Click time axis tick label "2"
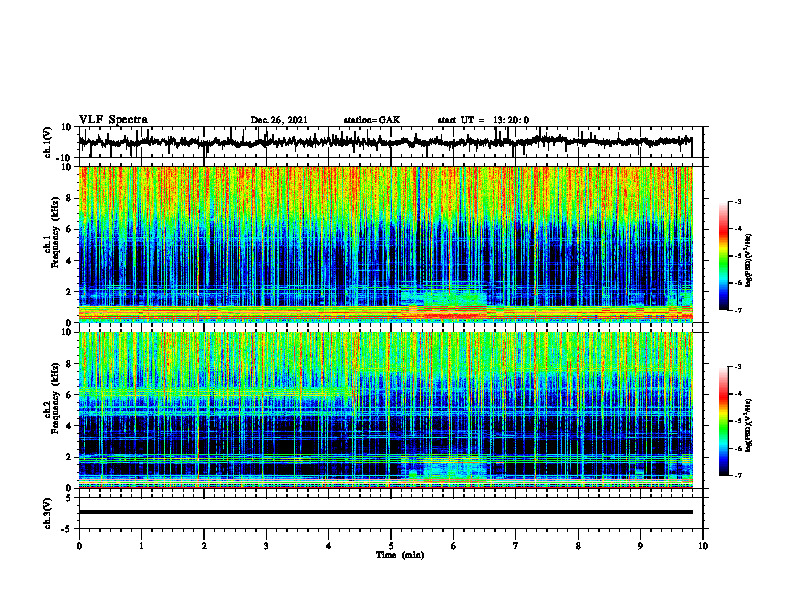The width and height of the screenshot is (792, 612). (x=204, y=546)
